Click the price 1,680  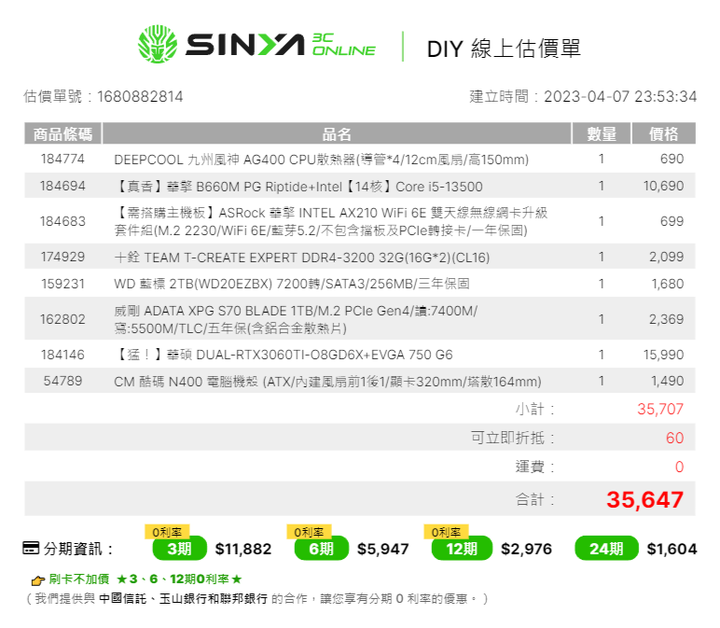668,284
